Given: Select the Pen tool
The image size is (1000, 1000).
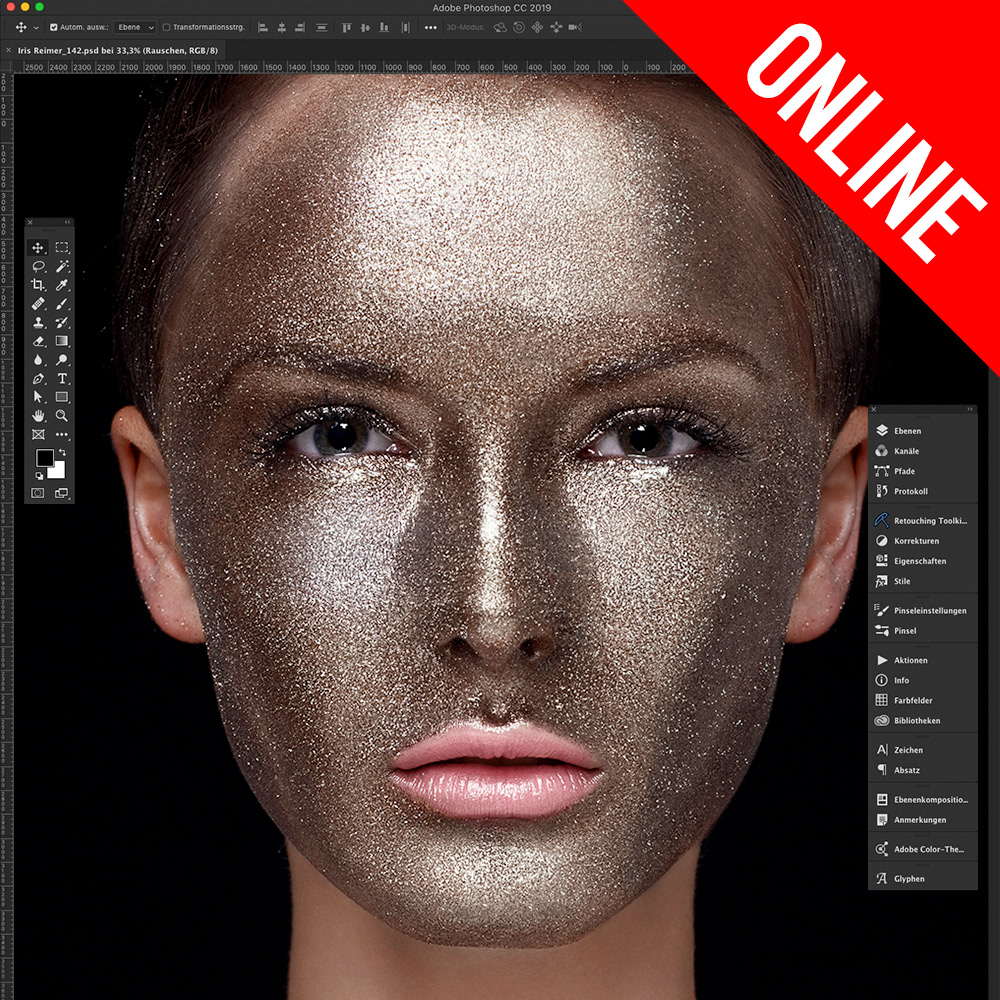Looking at the screenshot, I should pyautogui.click(x=38, y=378).
